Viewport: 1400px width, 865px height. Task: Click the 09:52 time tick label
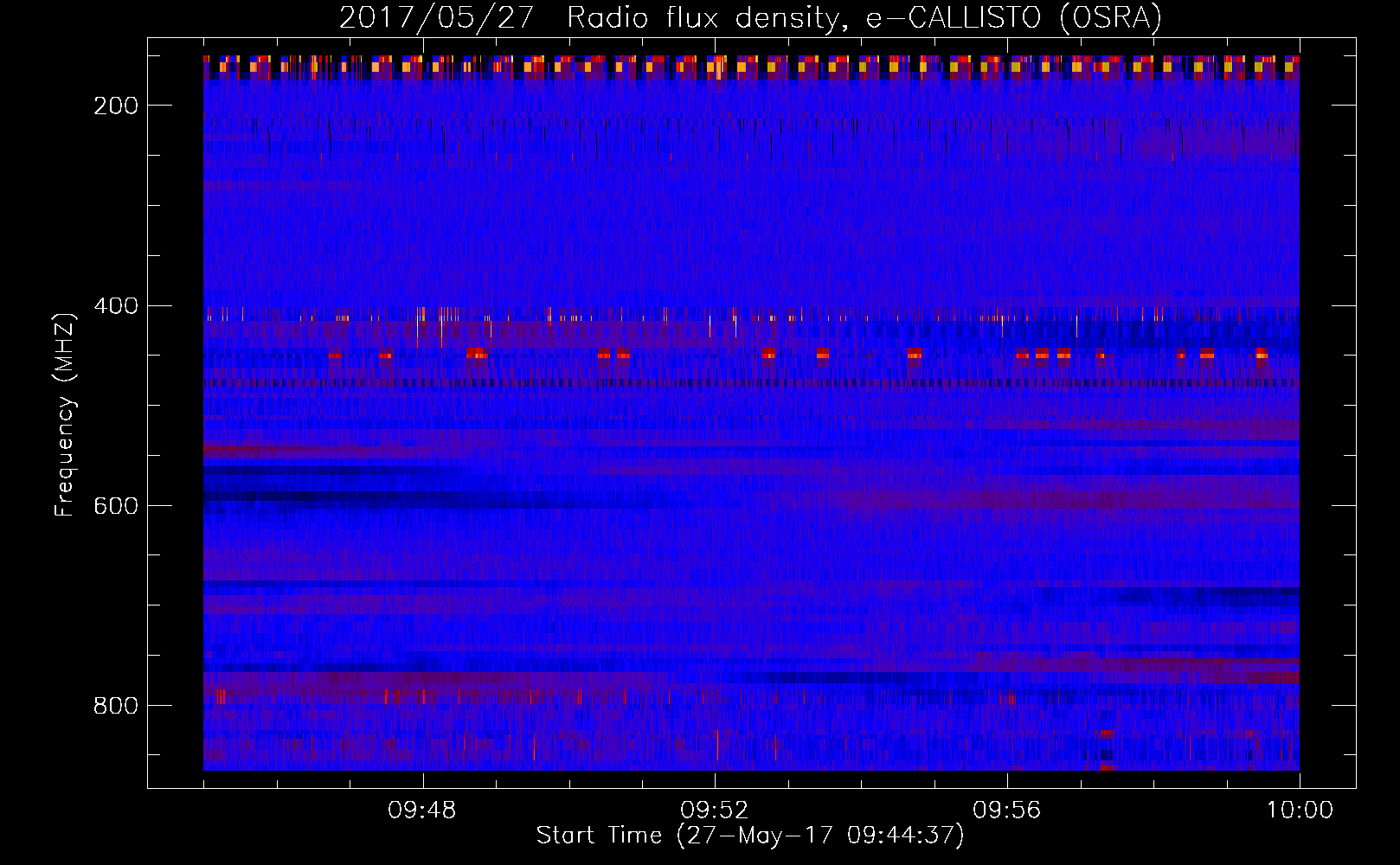715,811
